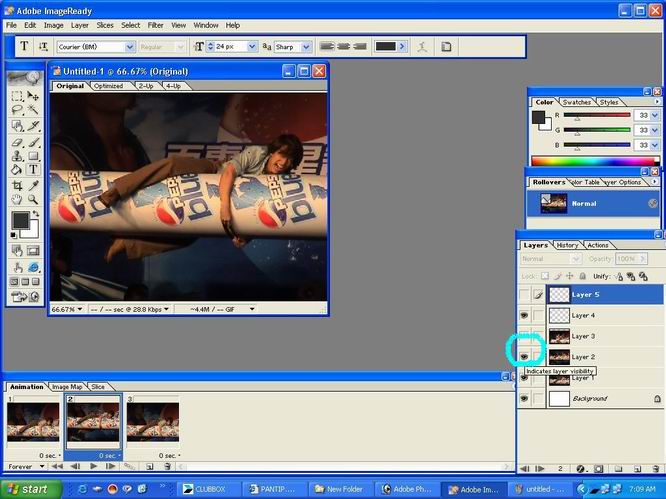Viewport: 666px width, 499px height.
Task: Click the color spectrum ramp bar
Action: click(x=595, y=161)
